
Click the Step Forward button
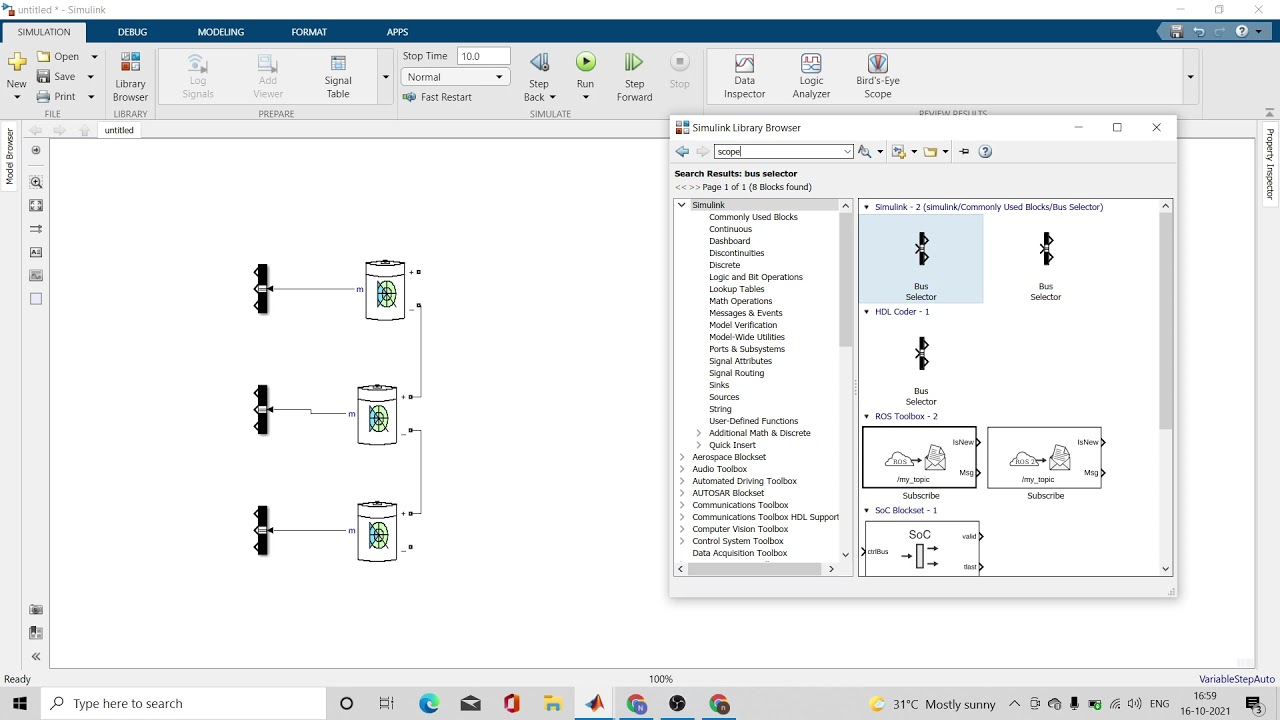point(634,76)
